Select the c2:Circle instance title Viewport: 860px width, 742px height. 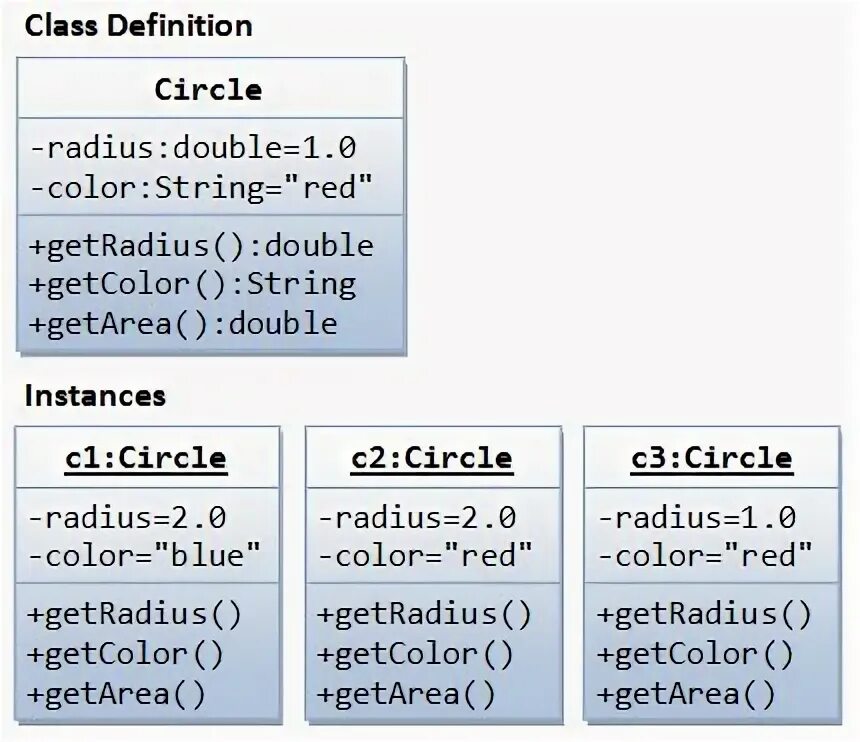pyautogui.click(x=432, y=458)
